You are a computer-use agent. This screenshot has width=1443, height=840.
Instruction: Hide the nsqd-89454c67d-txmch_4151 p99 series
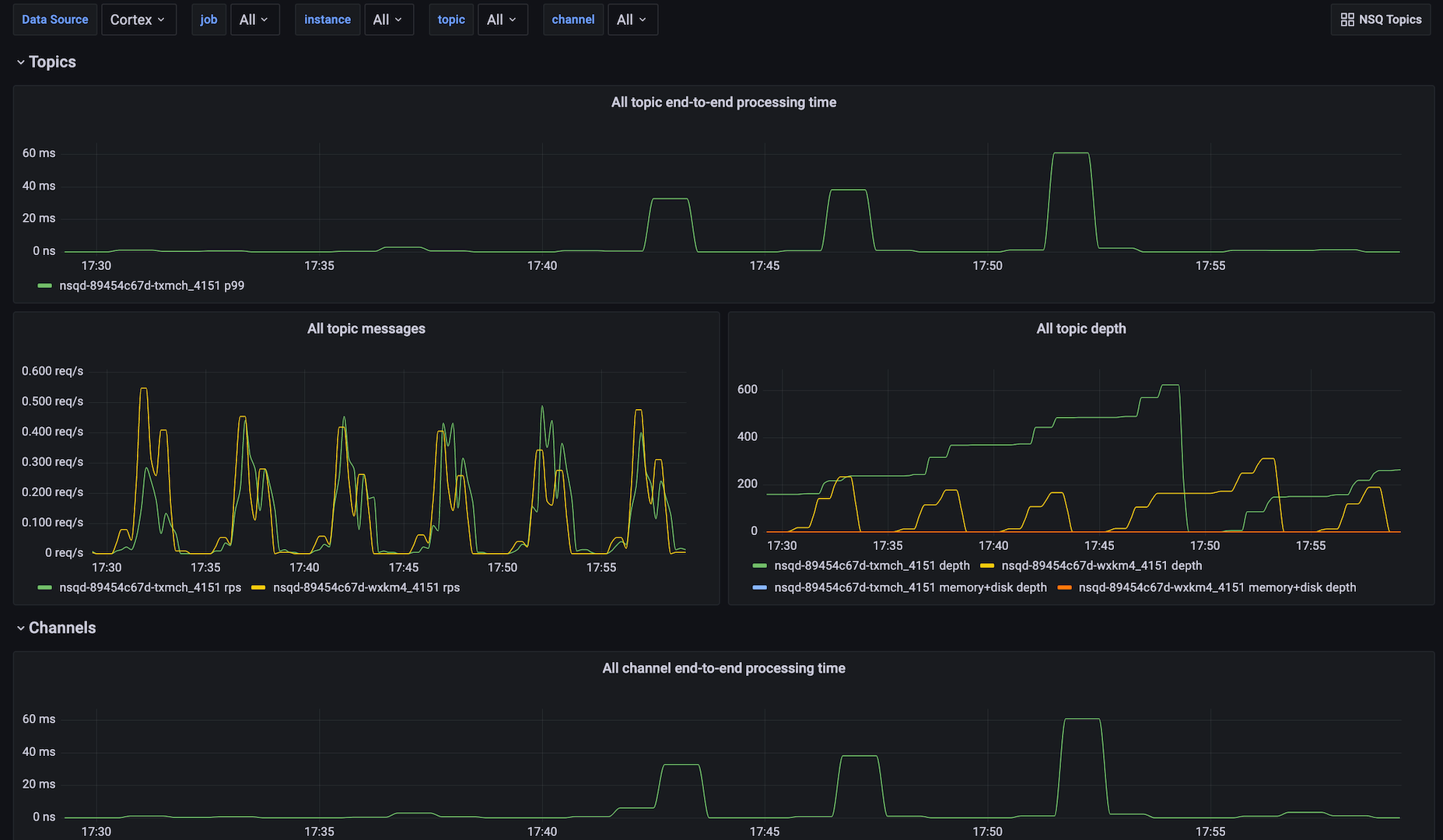click(152, 285)
